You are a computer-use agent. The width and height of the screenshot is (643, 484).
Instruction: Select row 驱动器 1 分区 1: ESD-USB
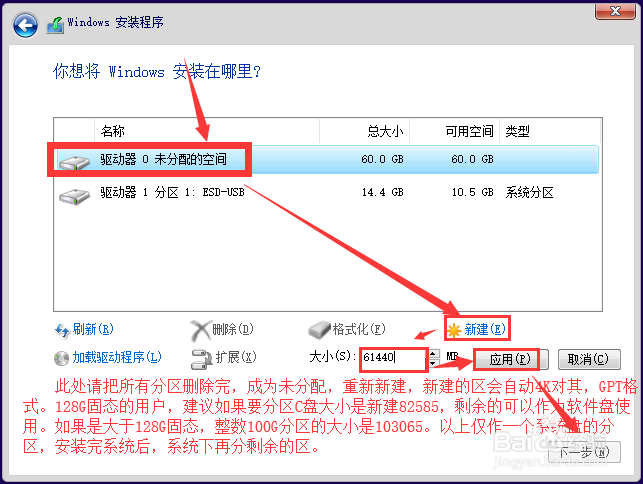click(x=327, y=192)
